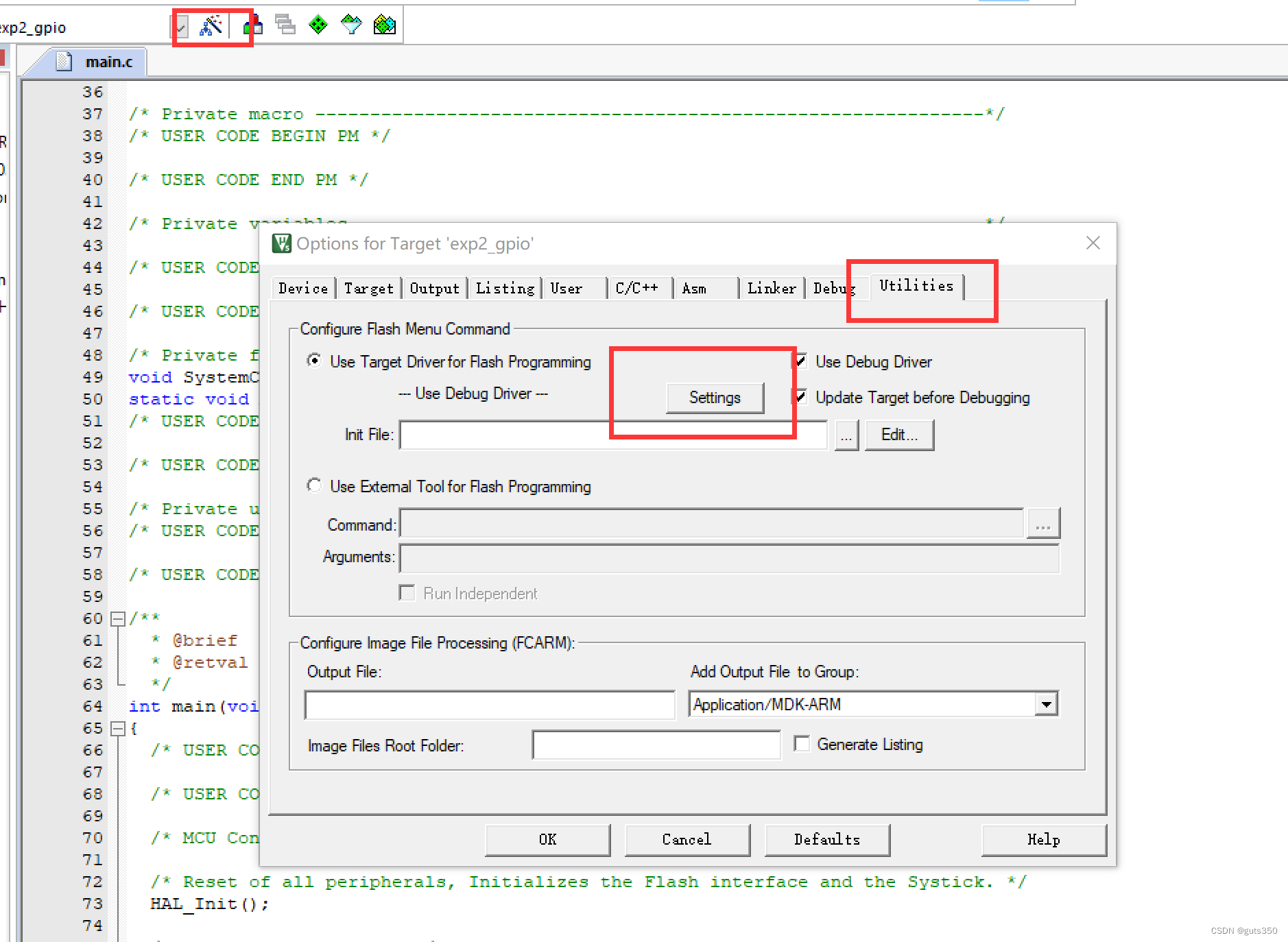The width and height of the screenshot is (1288, 942).
Task: Open the Add Output File to Group dropdown
Action: pos(1046,703)
